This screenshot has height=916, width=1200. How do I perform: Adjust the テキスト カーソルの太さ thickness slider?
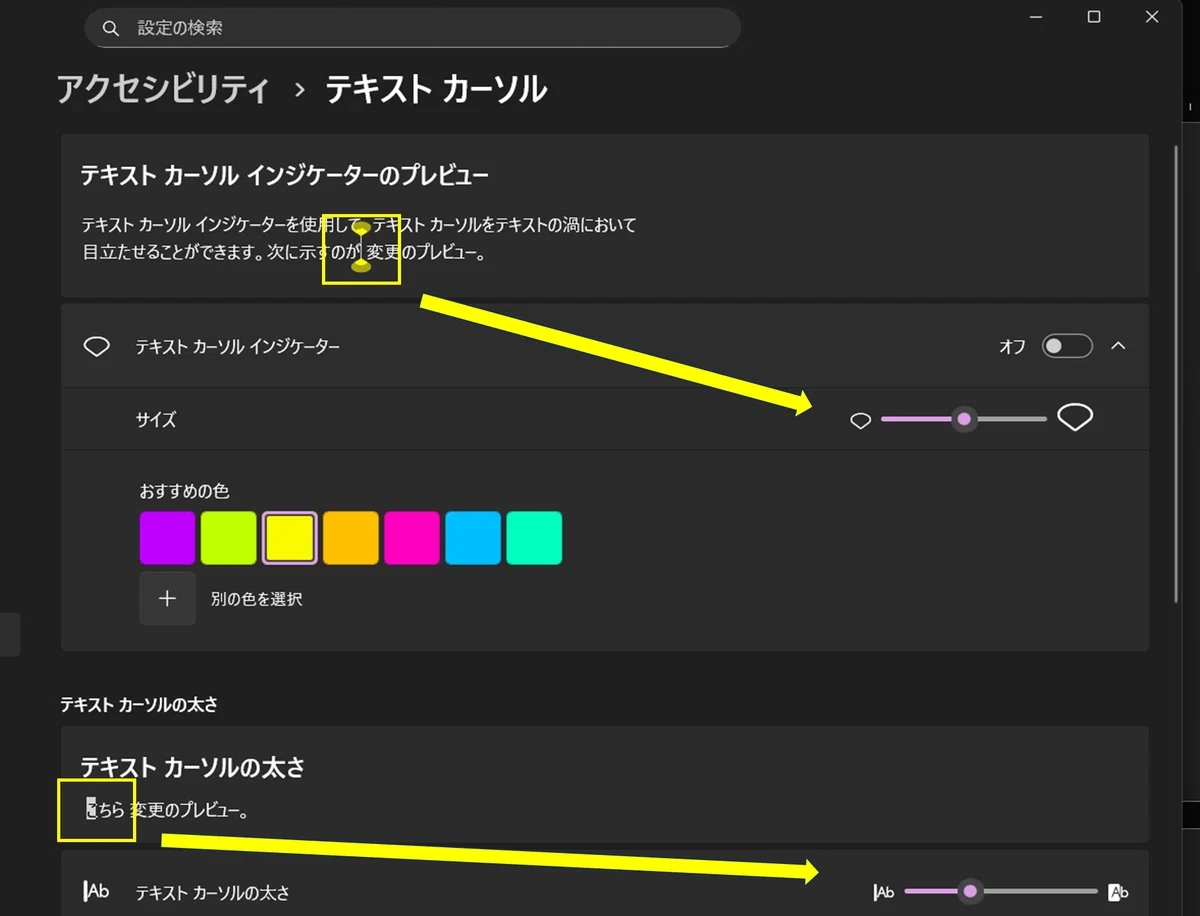[1001, 891]
